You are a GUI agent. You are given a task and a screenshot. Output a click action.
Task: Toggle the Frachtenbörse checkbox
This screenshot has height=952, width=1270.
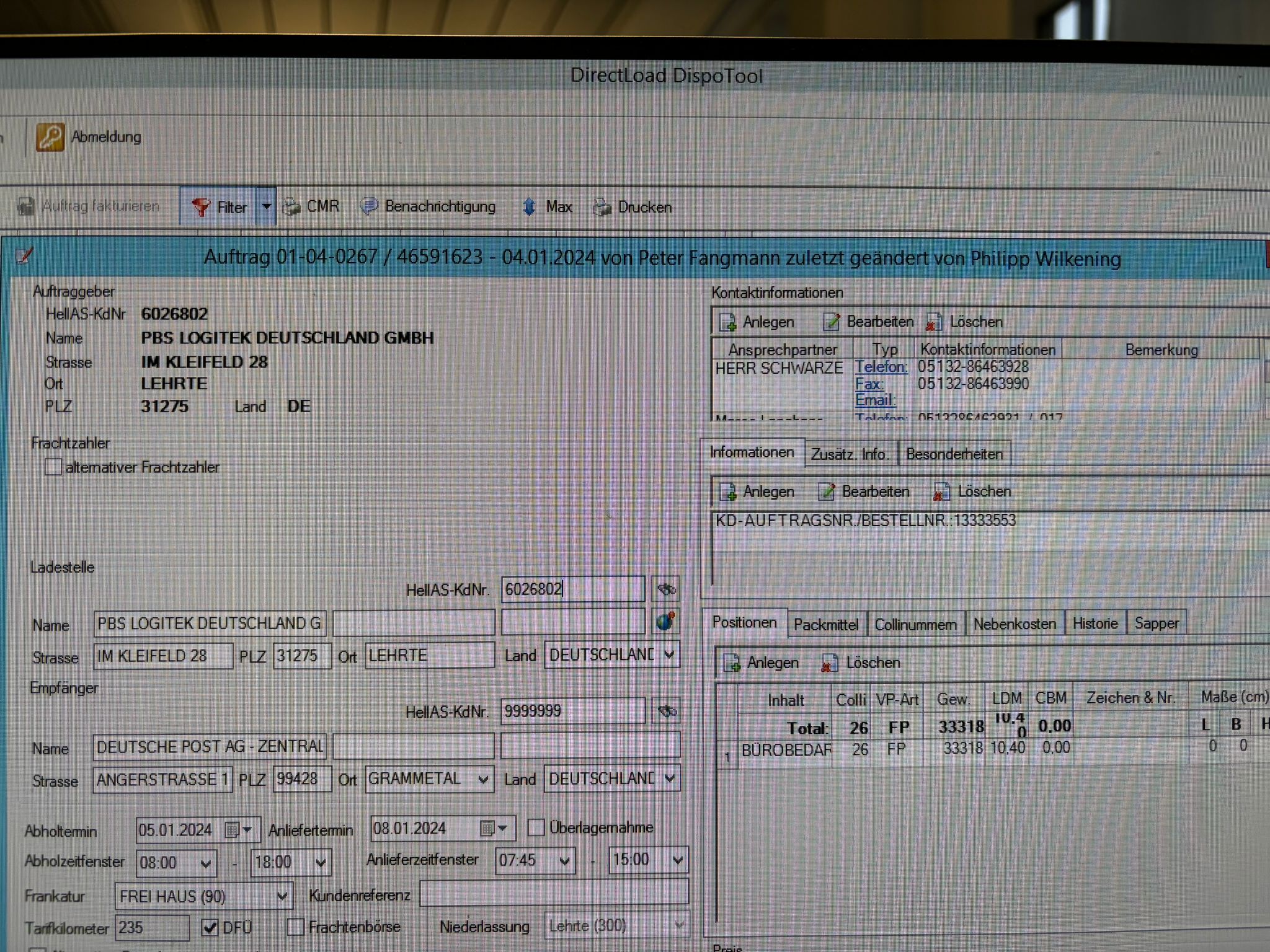[x=296, y=927]
